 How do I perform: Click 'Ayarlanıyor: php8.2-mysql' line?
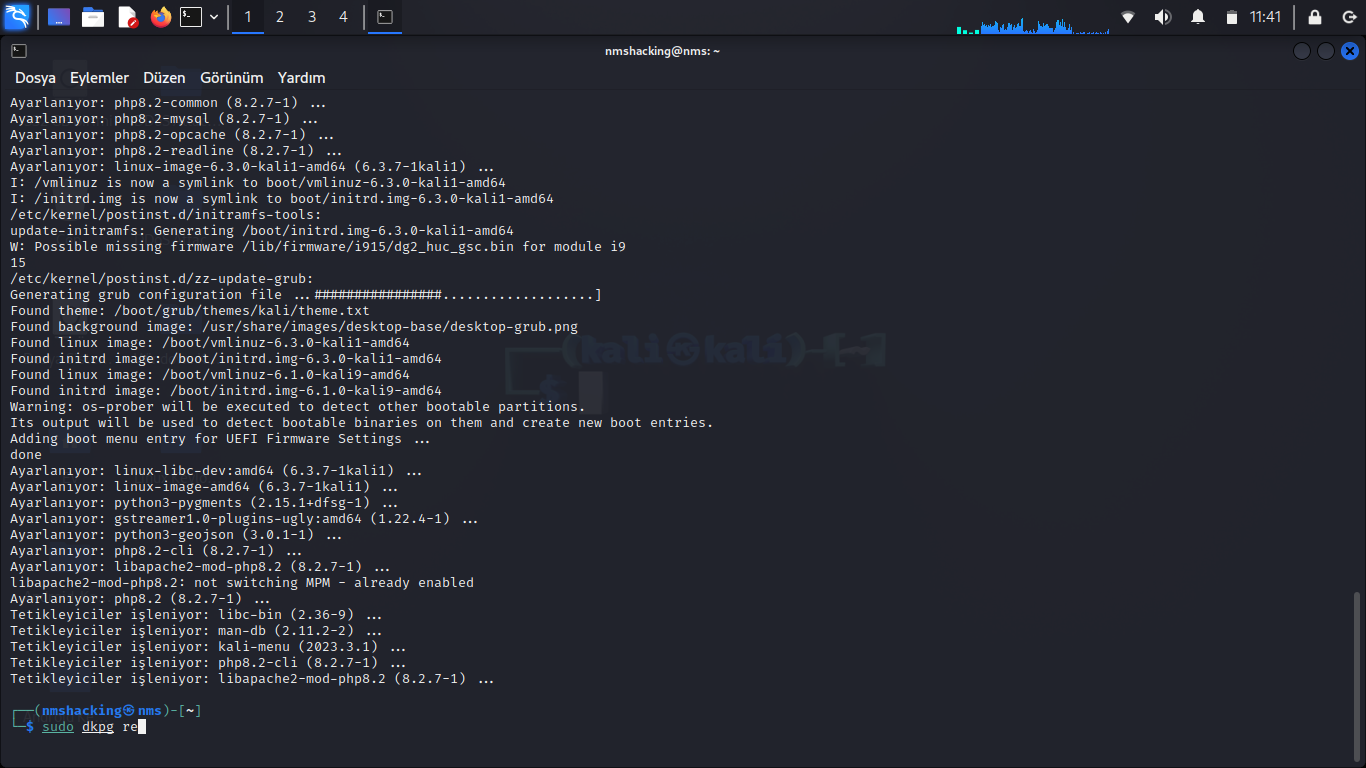tap(164, 119)
